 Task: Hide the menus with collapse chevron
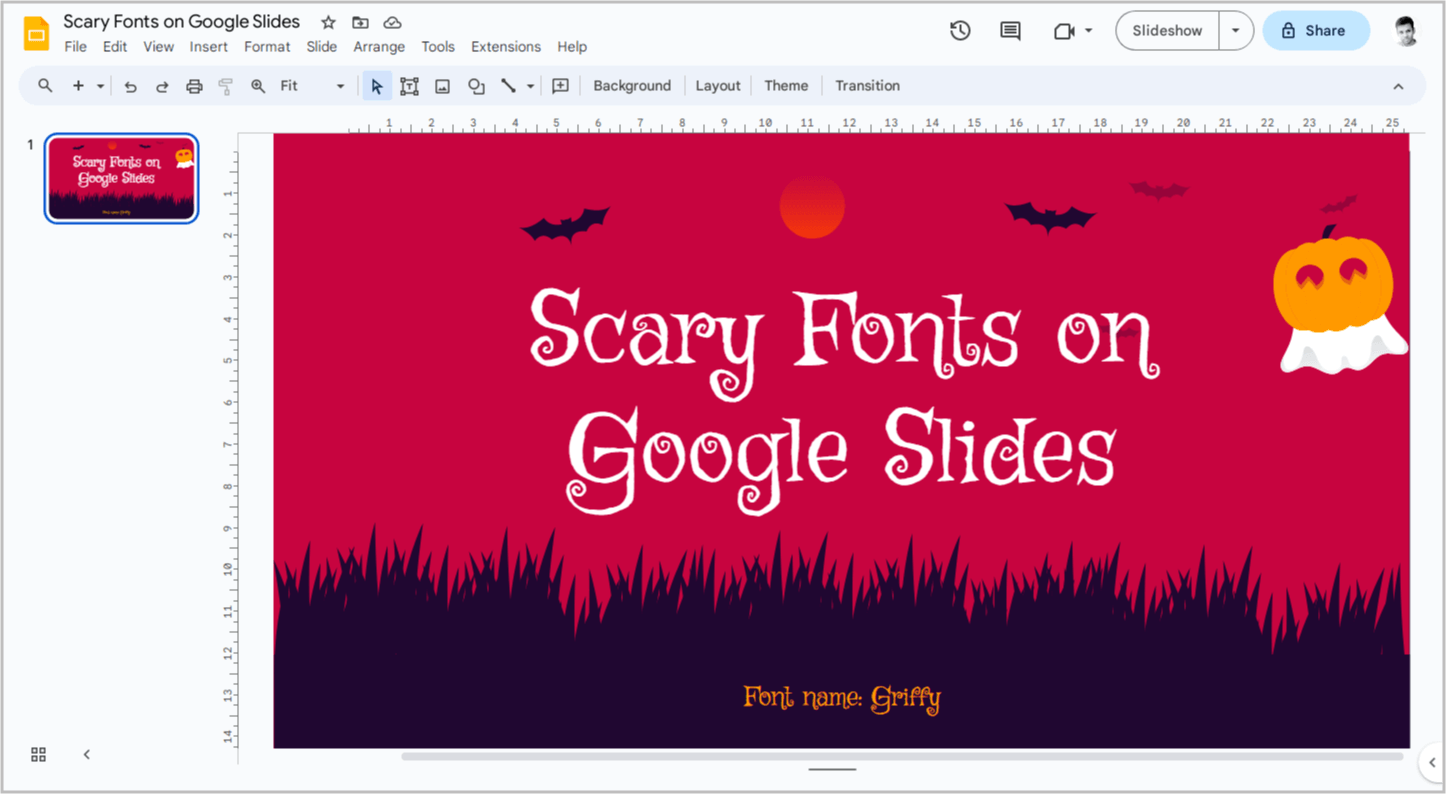point(1398,86)
